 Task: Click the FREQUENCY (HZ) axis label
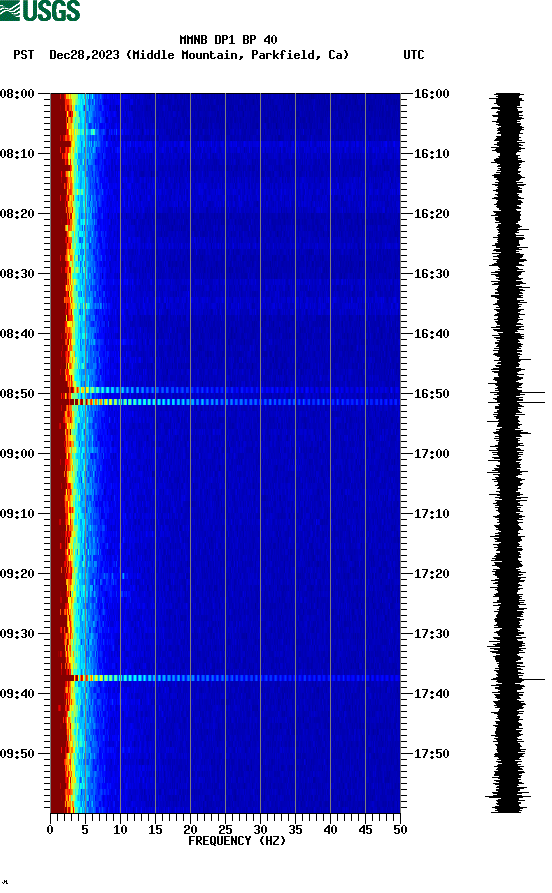click(236, 841)
